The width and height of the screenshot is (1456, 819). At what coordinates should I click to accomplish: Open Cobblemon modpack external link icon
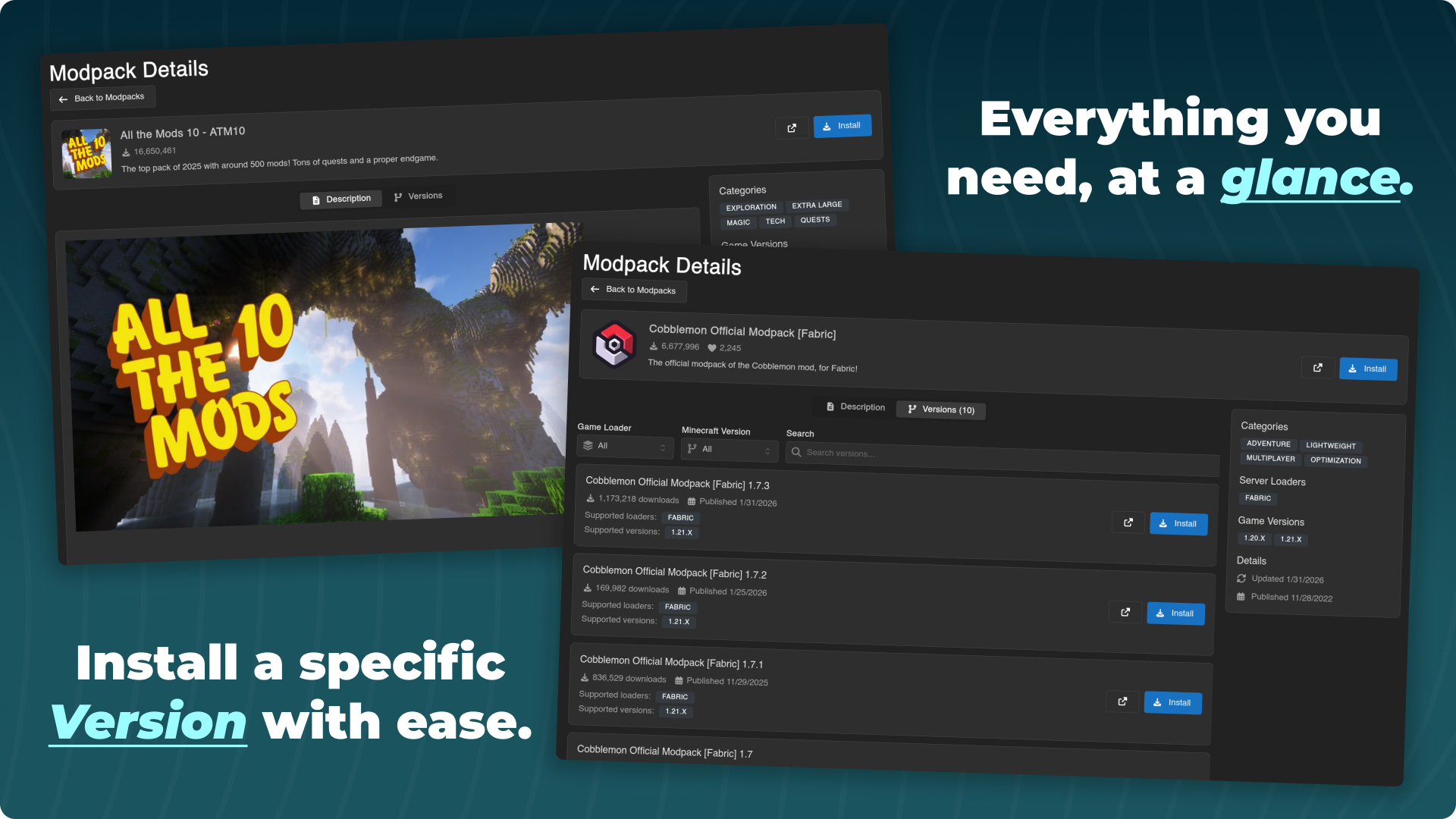(1317, 368)
